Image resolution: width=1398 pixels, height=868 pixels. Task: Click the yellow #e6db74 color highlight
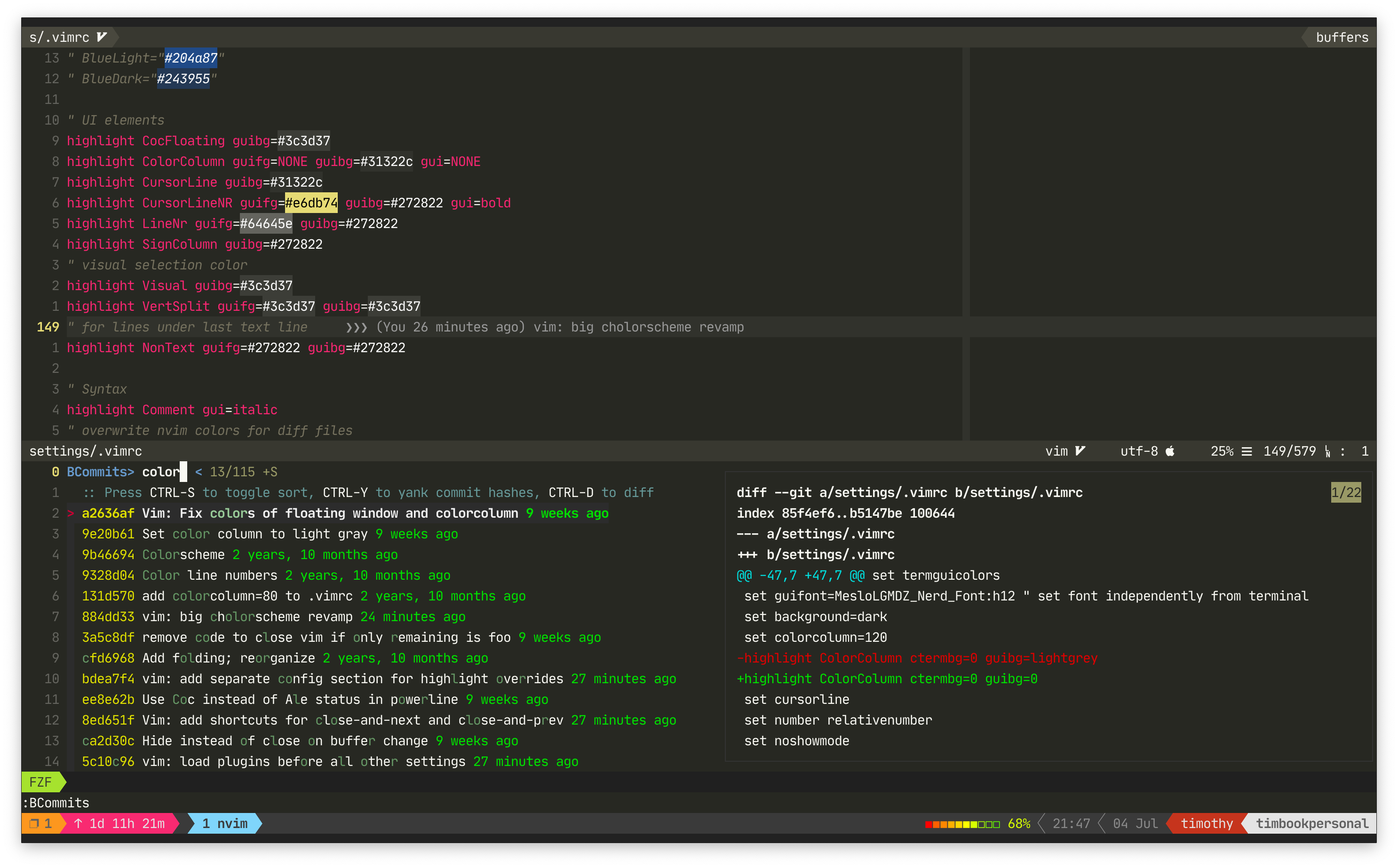click(x=311, y=203)
